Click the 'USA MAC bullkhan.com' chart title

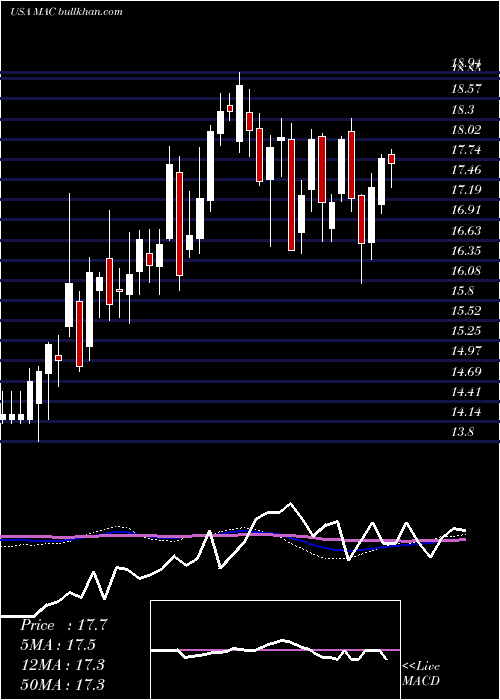pyautogui.click(x=66, y=11)
